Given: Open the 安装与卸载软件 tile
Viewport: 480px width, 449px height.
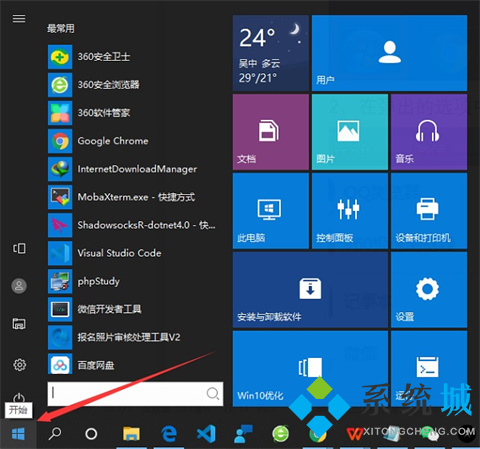Looking at the screenshot, I should [x=310, y=290].
